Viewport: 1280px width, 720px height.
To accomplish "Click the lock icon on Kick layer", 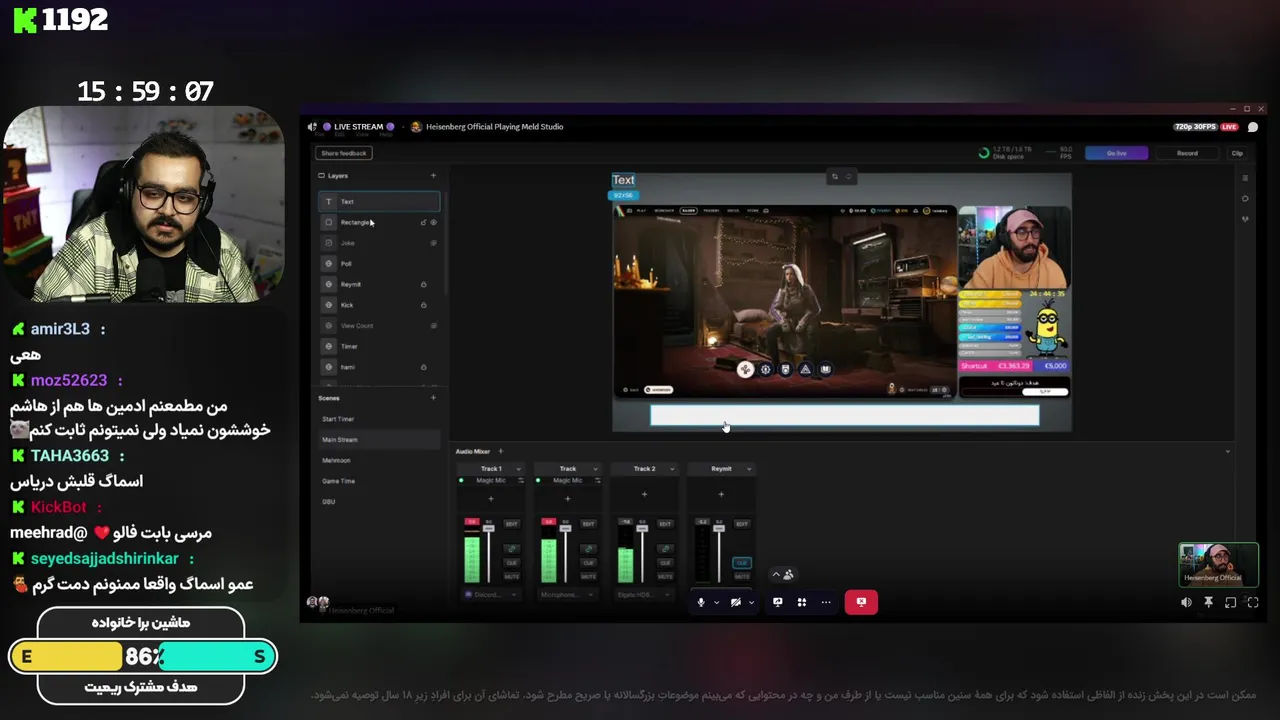I will 423,305.
